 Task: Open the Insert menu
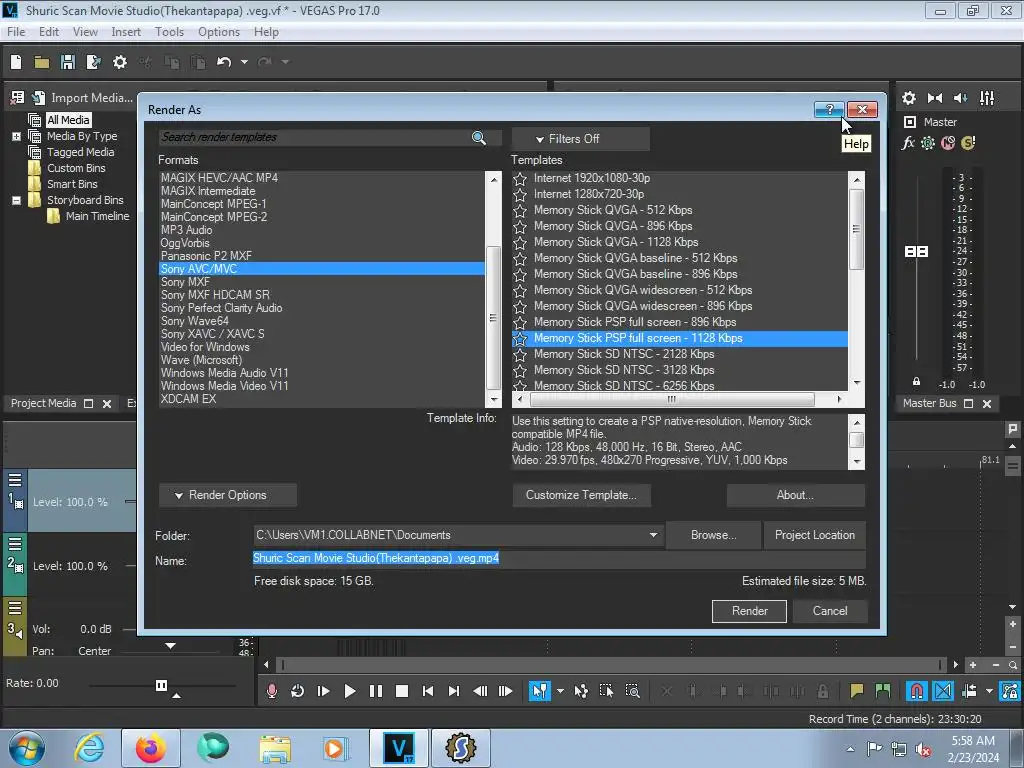pos(126,32)
